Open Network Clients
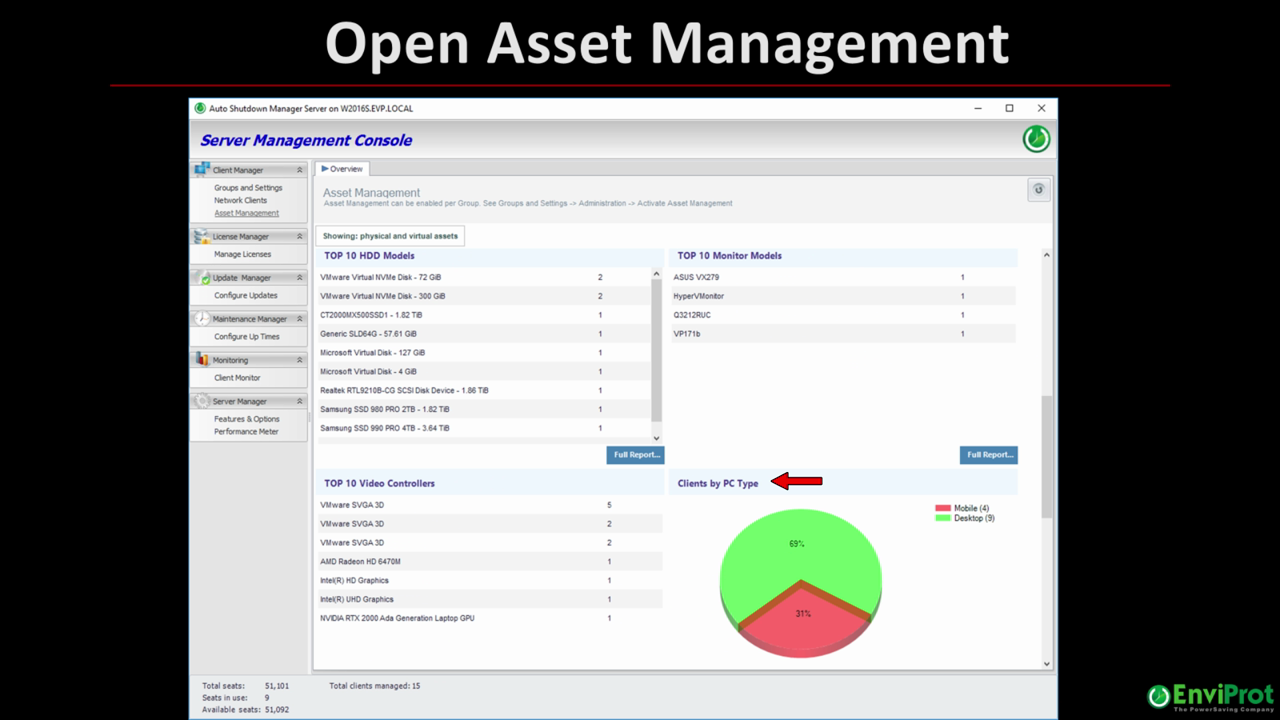The height and width of the screenshot is (720, 1280). tap(240, 200)
